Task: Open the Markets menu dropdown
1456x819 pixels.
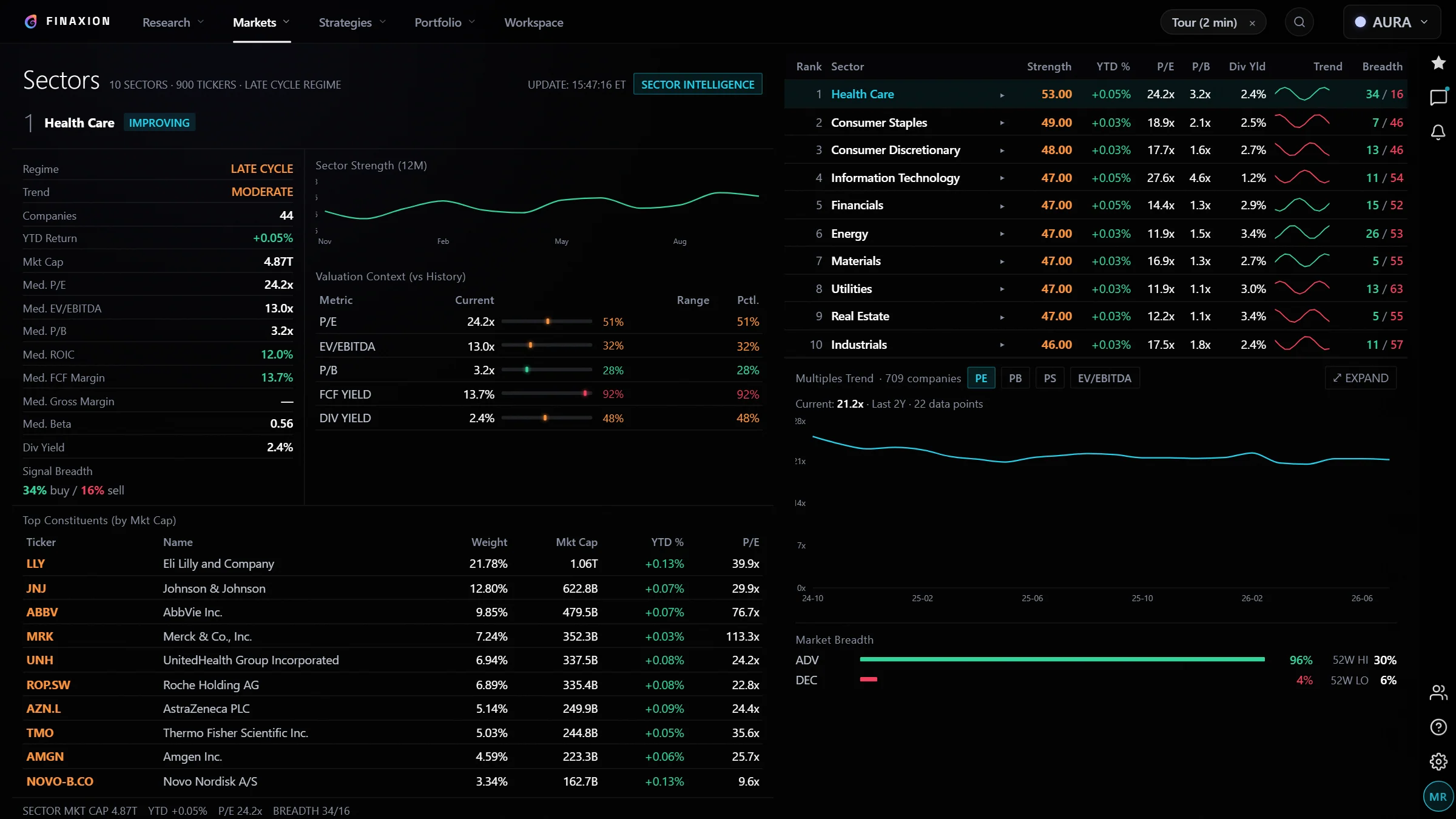Action: 261,22
